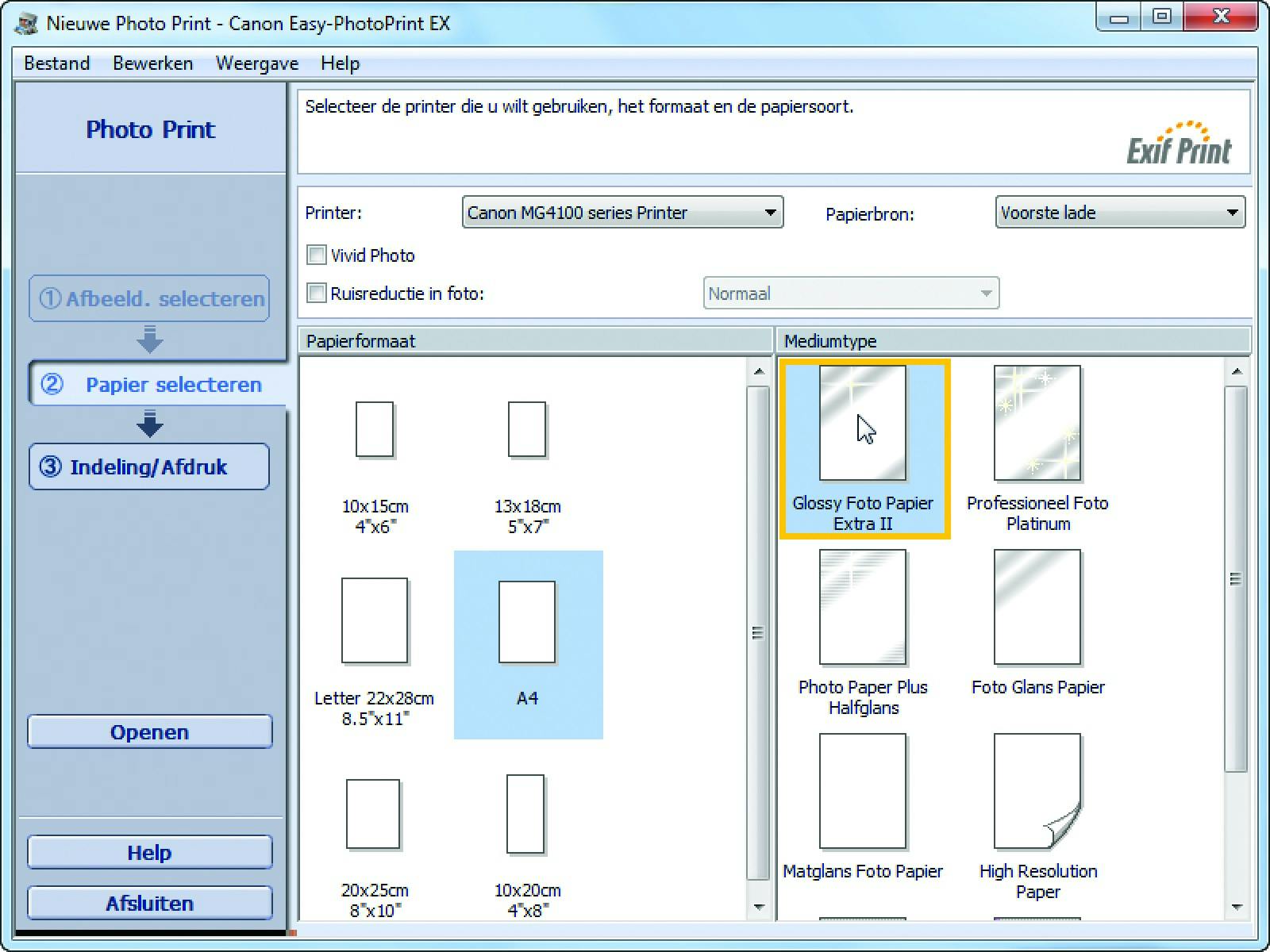Maximize the Easy-PhotoPrint EX window
Viewport: 1270px width, 952px height.
tap(1162, 17)
